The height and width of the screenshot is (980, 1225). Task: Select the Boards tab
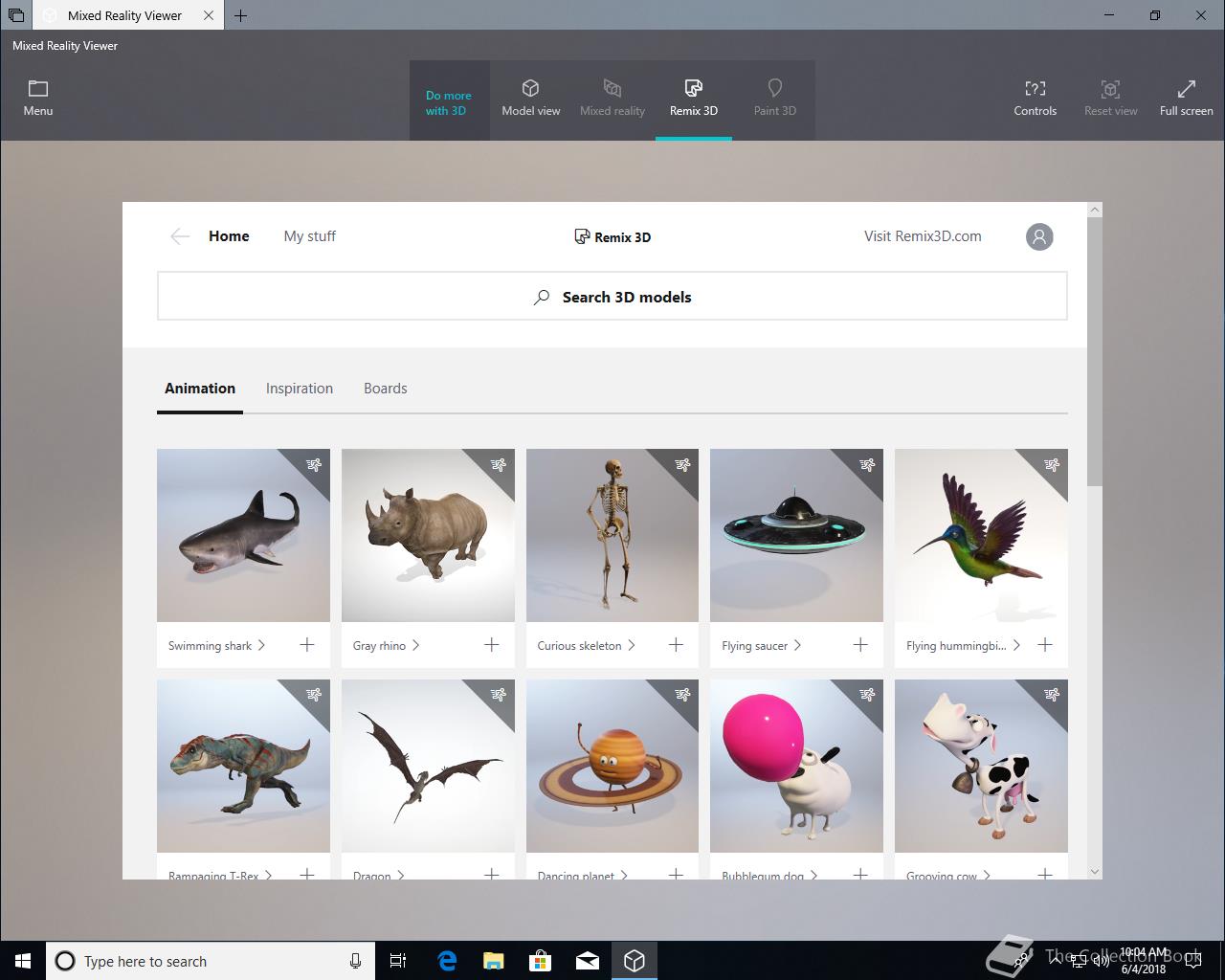coord(386,389)
